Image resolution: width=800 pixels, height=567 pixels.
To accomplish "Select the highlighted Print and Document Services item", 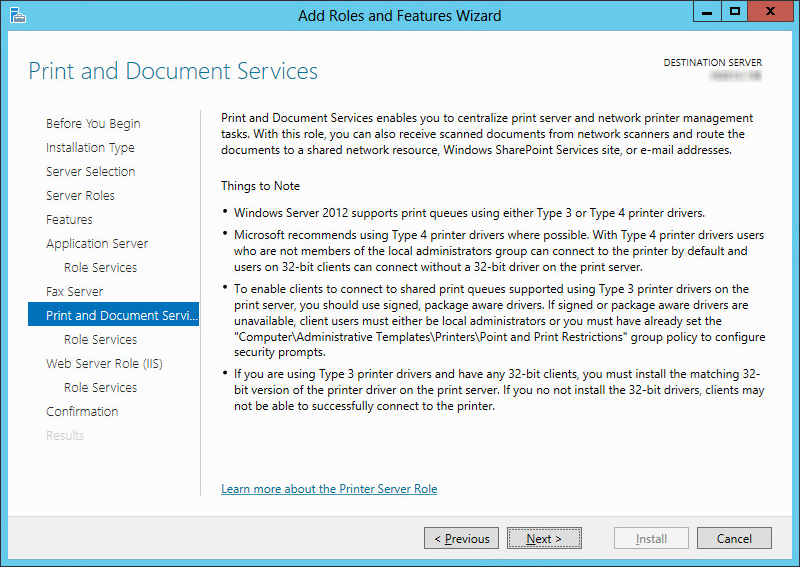I will click(x=114, y=316).
